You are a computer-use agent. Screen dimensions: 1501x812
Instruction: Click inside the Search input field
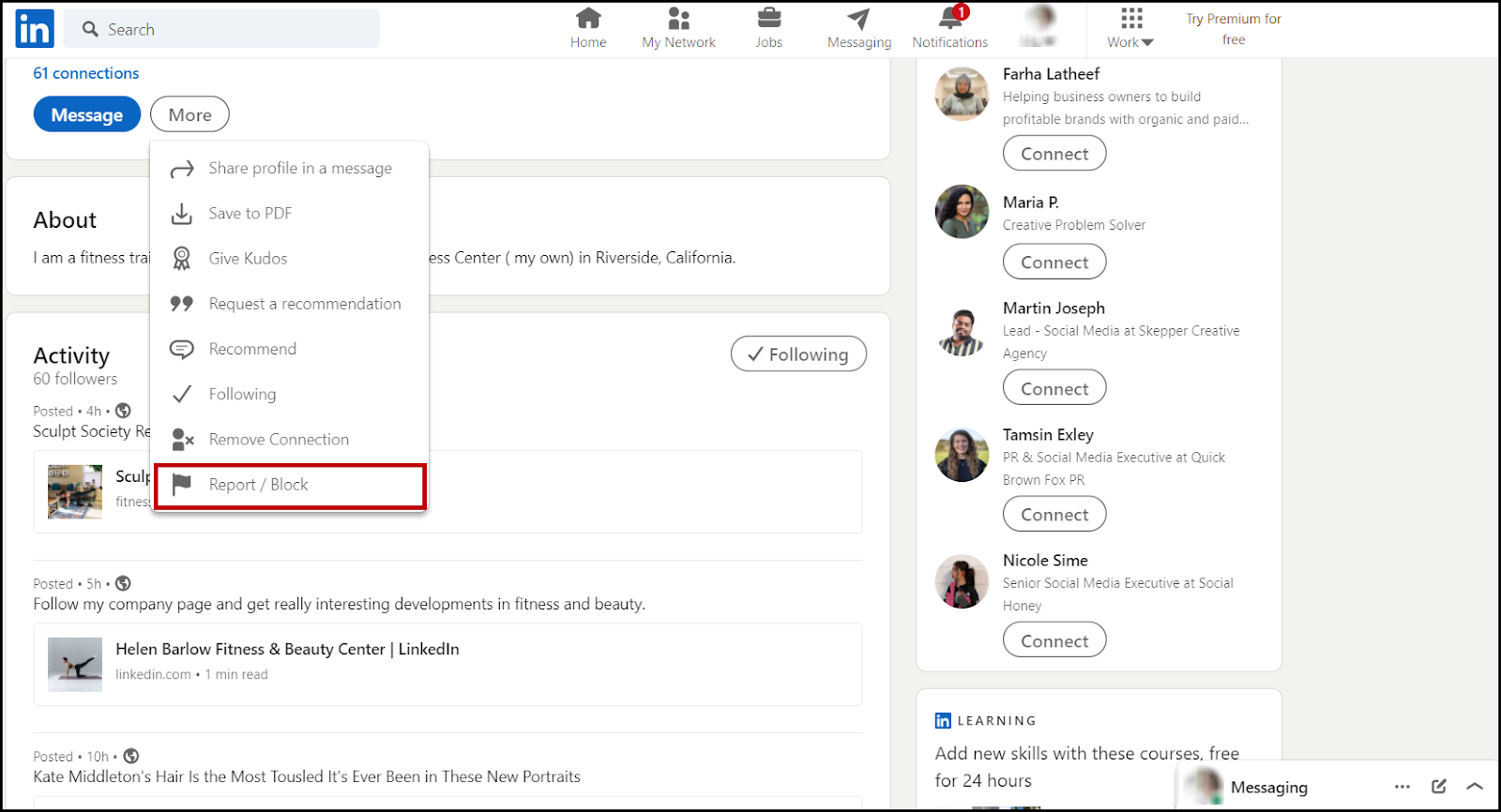coord(221,29)
